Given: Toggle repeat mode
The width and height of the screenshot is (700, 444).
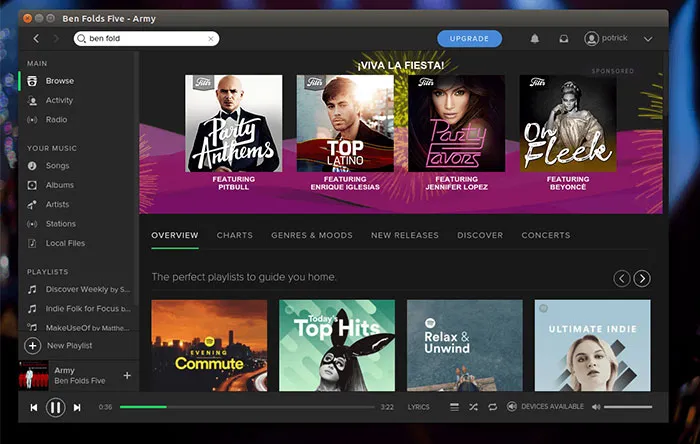Looking at the screenshot, I should pos(492,407).
